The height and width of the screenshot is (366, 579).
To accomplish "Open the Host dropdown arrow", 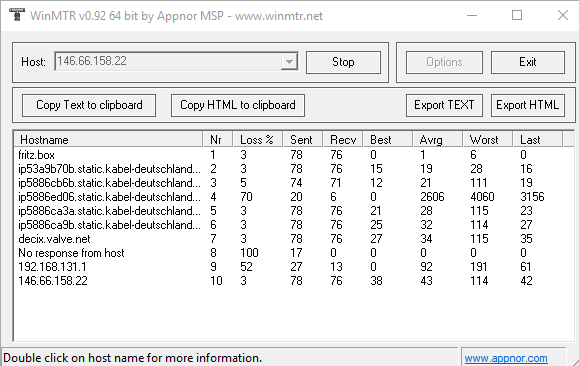I will [x=289, y=62].
